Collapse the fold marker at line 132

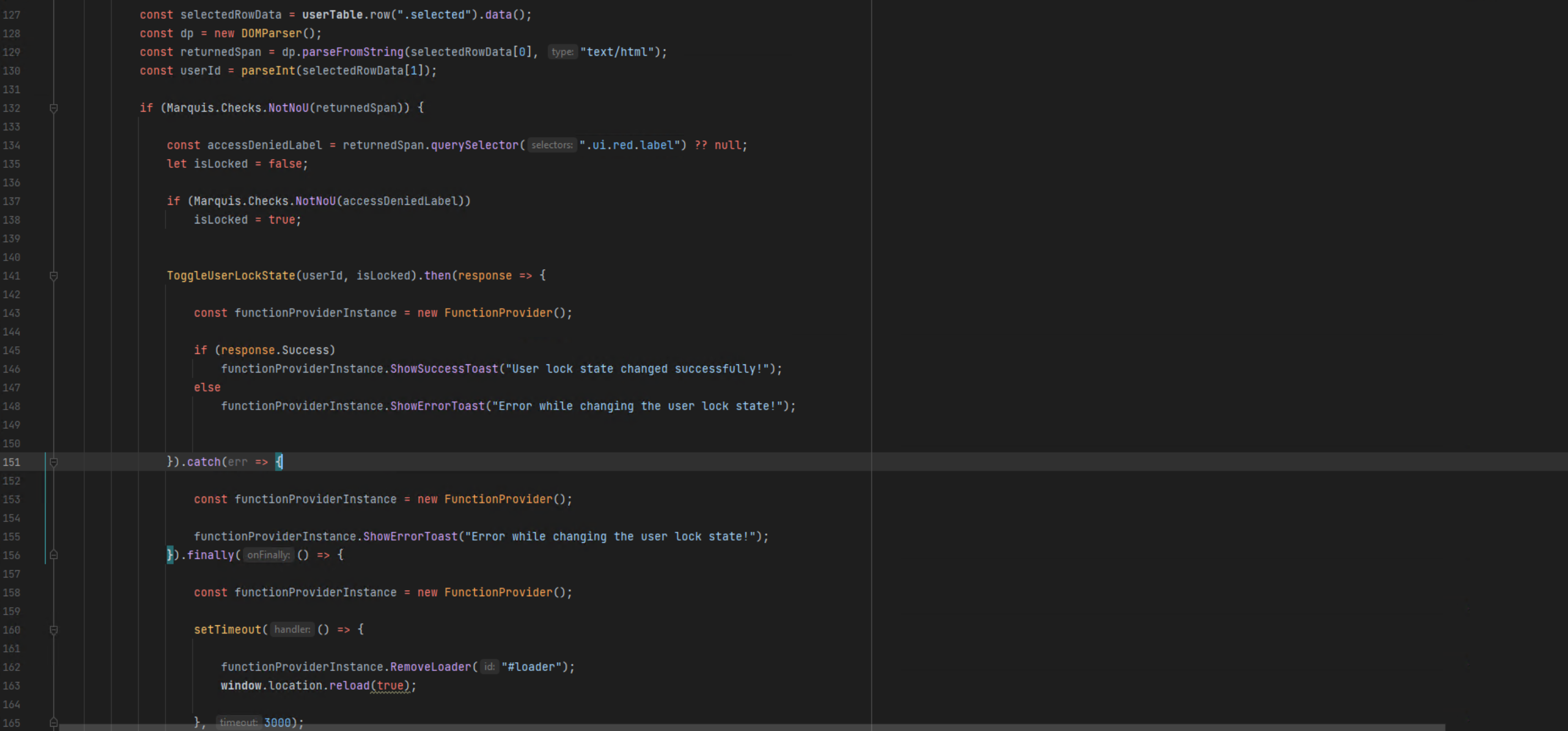click(x=53, y=108)
